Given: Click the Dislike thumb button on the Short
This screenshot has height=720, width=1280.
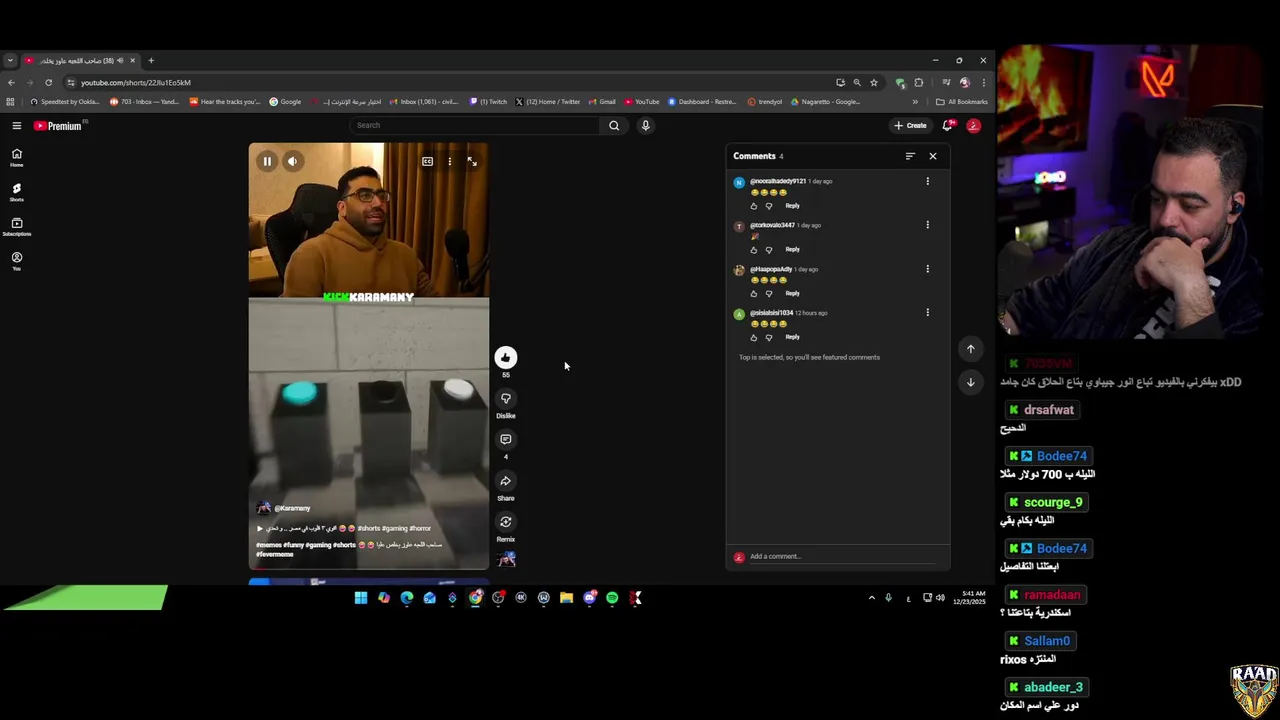Looking at the screenshot, I should (x=506, y=398).
